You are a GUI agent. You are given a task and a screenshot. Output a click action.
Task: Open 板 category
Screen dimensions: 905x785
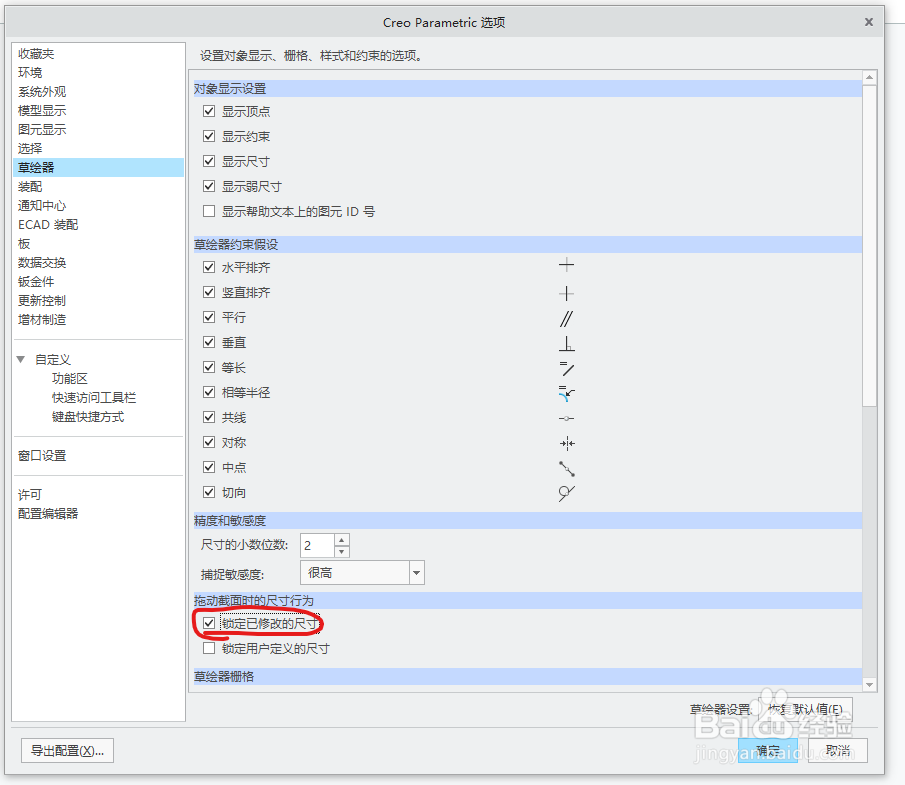tap(24, 244)
